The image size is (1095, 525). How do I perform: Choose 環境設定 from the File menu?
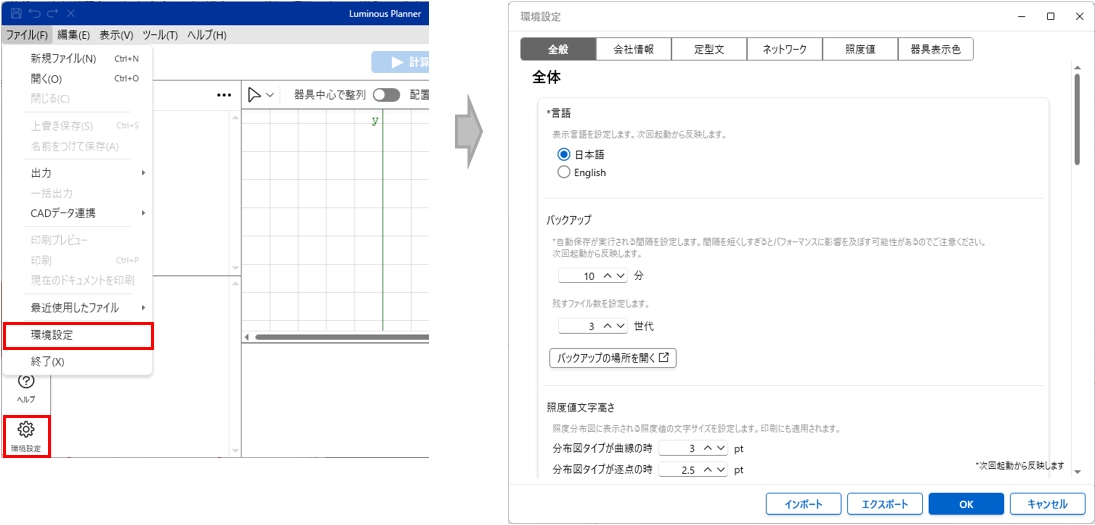(x=78, y=335)
